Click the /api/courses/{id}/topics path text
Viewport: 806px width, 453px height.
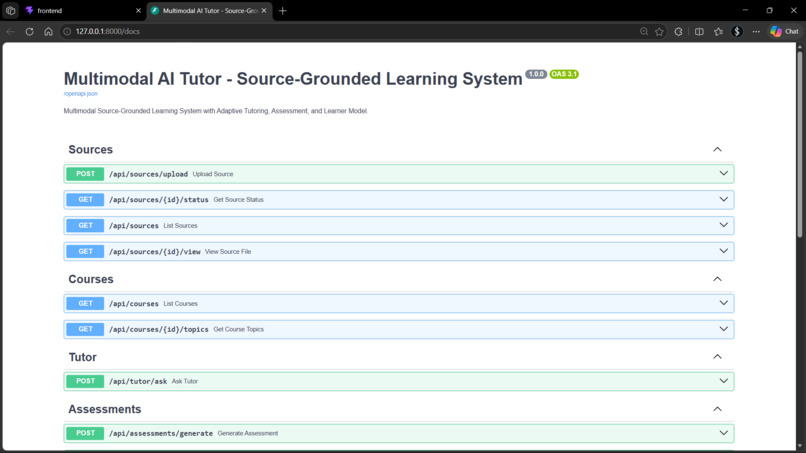pyautogui.click(x=158, y=330)
